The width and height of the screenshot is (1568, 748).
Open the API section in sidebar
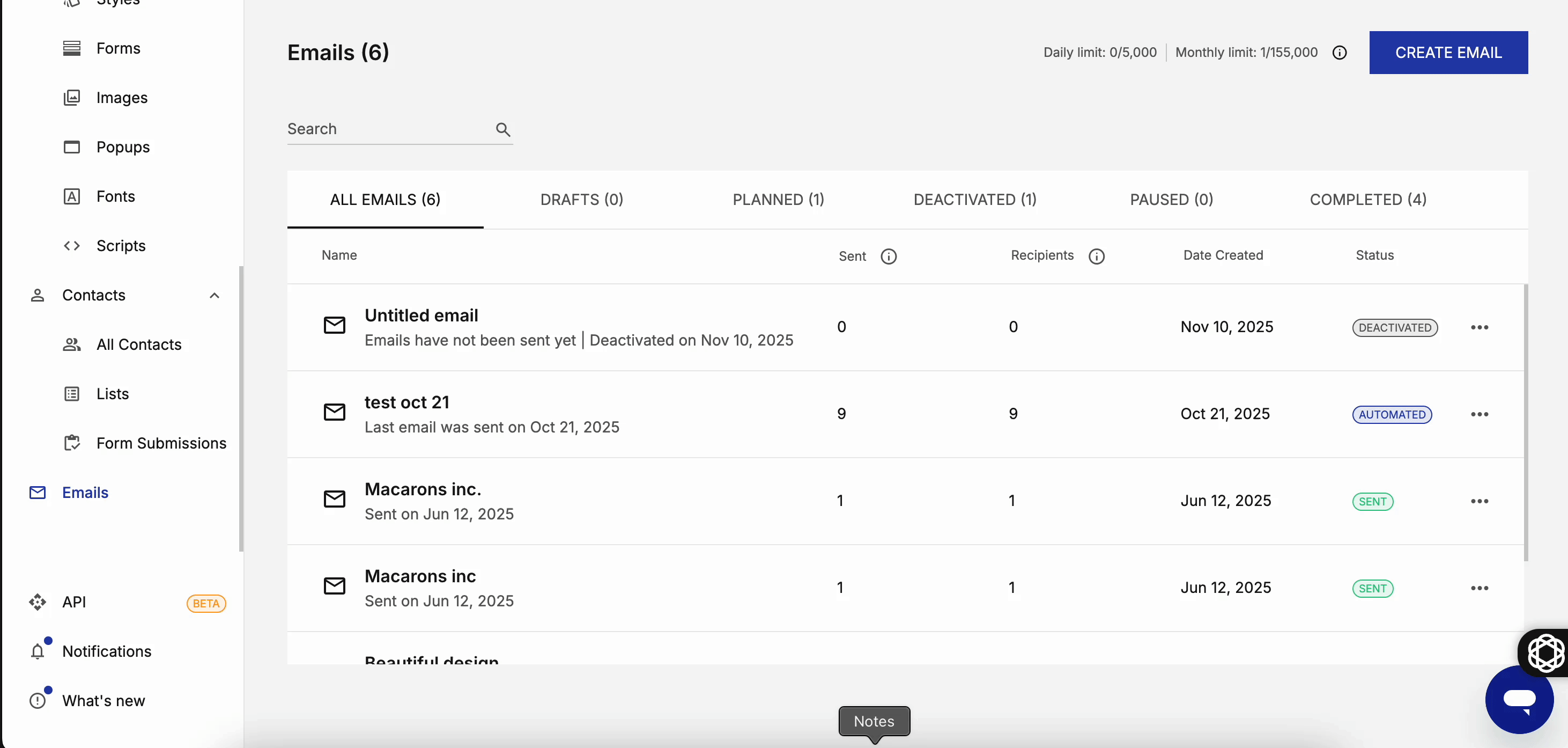[x=73, y=602]
